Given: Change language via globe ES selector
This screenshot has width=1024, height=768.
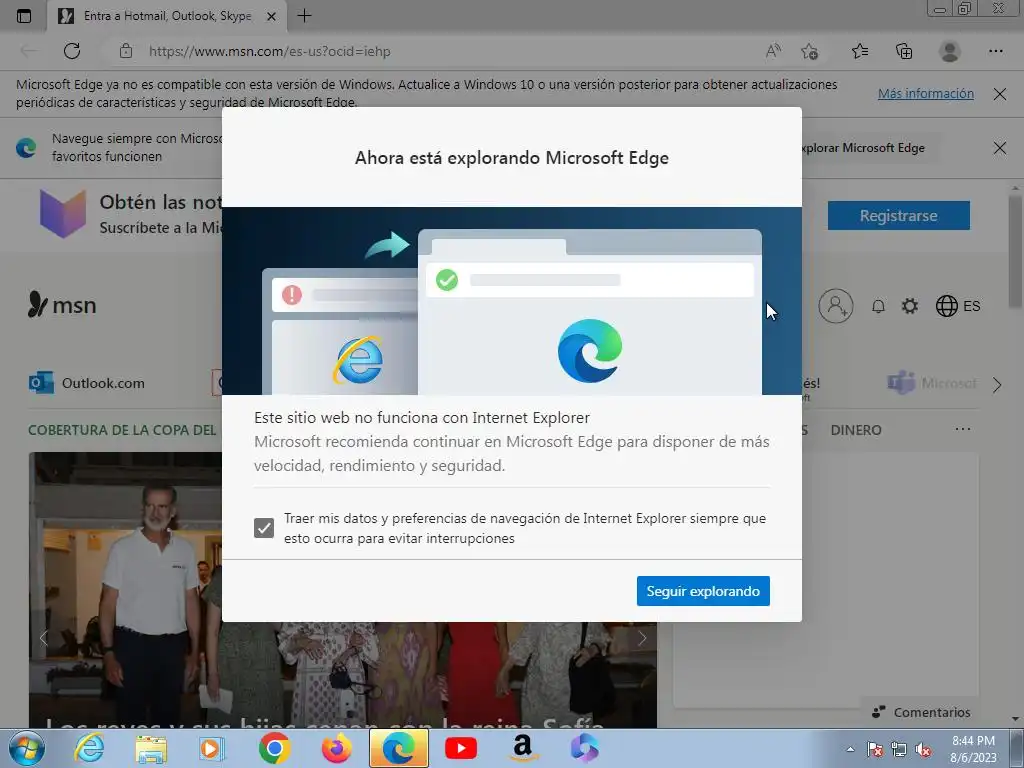Looking at the screenshot, I should click(958, 306).
